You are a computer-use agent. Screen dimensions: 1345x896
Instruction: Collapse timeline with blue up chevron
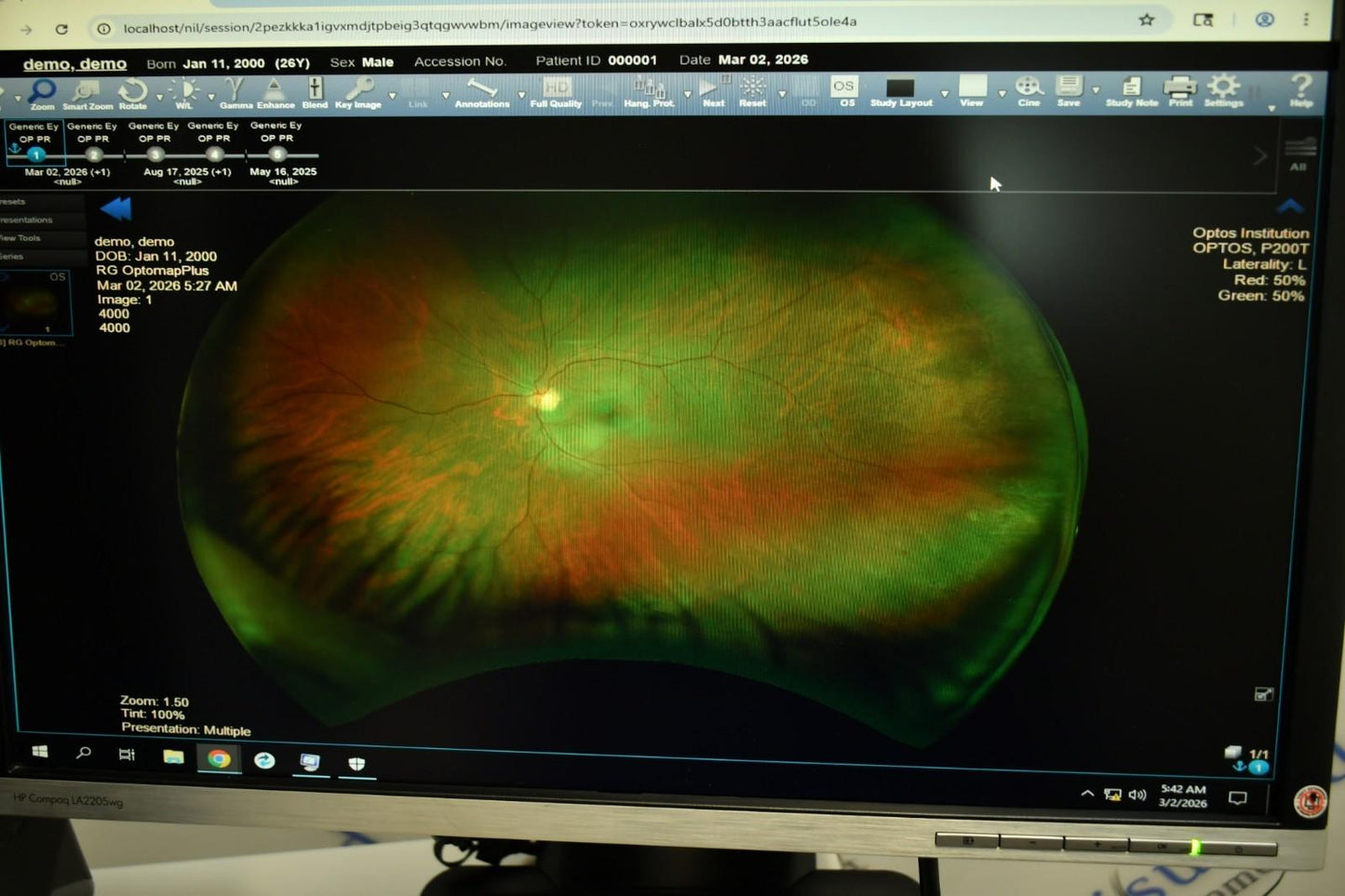tap(1290, 206)
